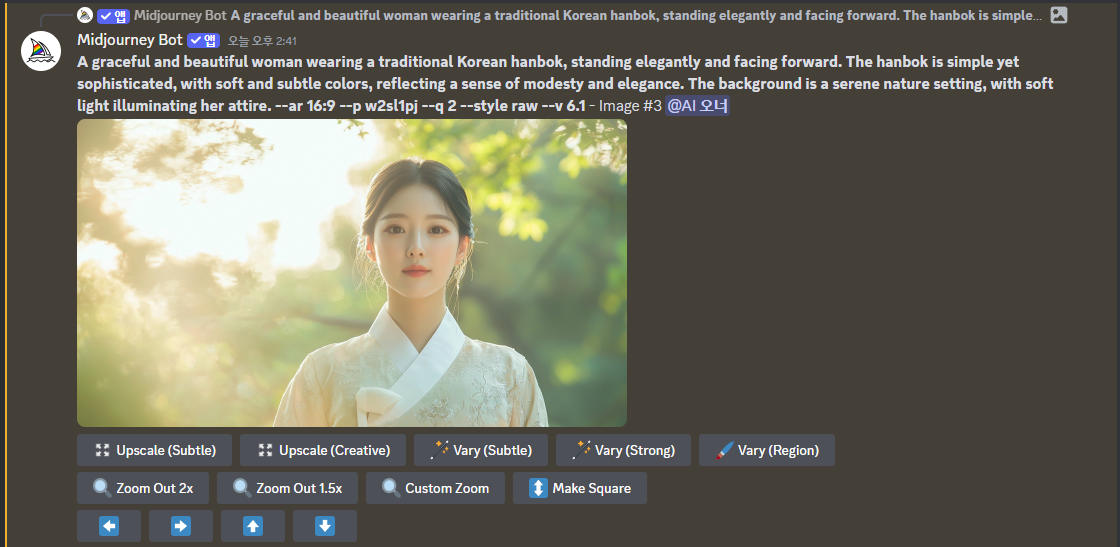Open the Vary (Region) editor
Image resolution: width=1120 pixels, height=547 pixels.
click(766, 450)
